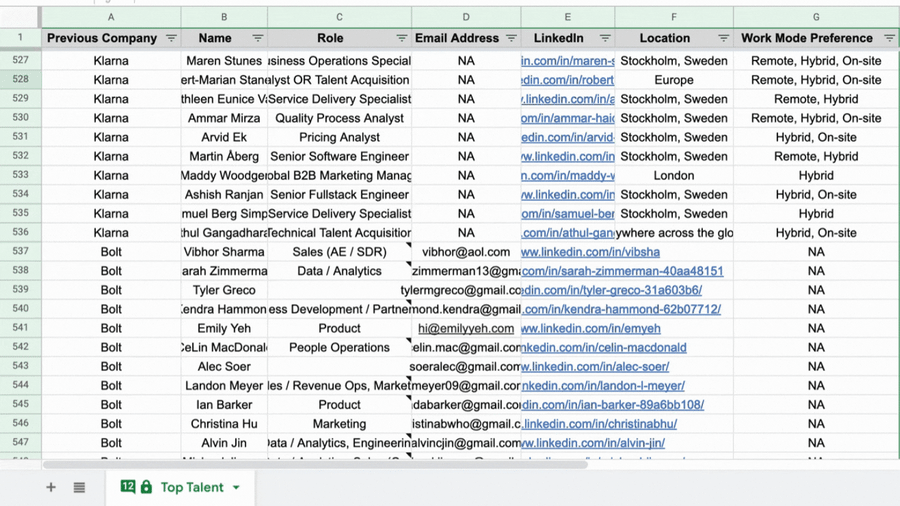The height and width of the screenshot is (506, 900).
Task: Click the horizontal scrollbar thumb
Action: click(315, 464)
